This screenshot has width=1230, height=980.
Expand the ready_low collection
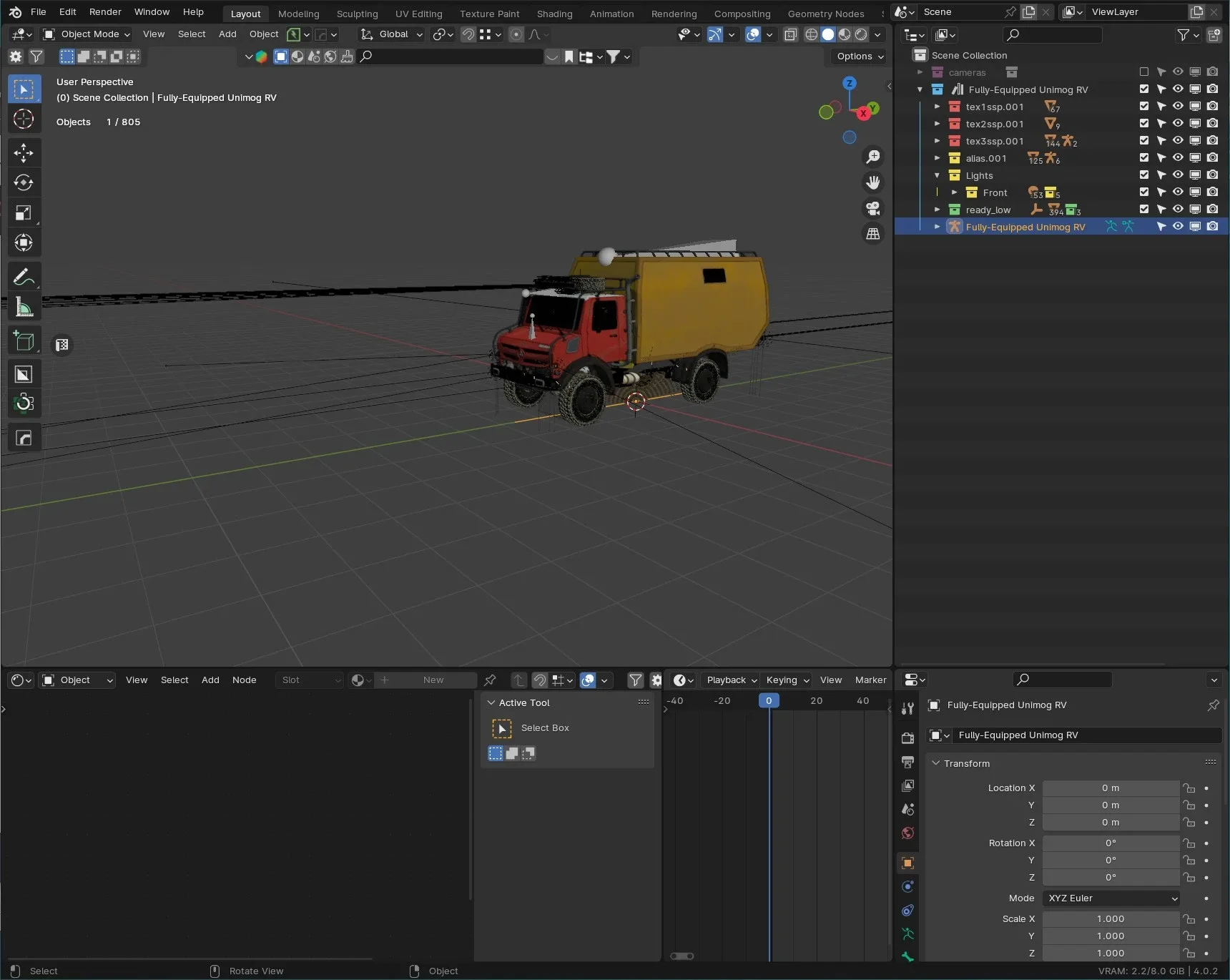click(x=938, y=210)
